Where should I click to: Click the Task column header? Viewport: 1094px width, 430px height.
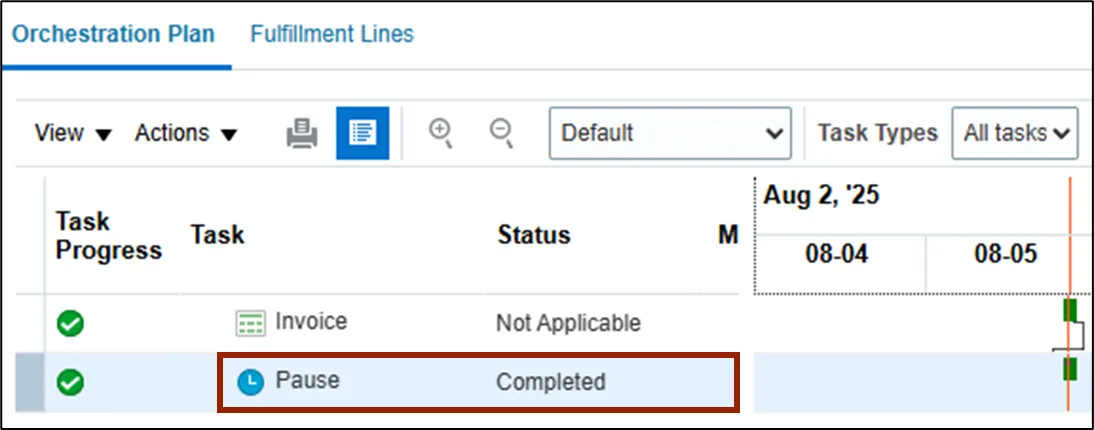click(x=217, y=235)
